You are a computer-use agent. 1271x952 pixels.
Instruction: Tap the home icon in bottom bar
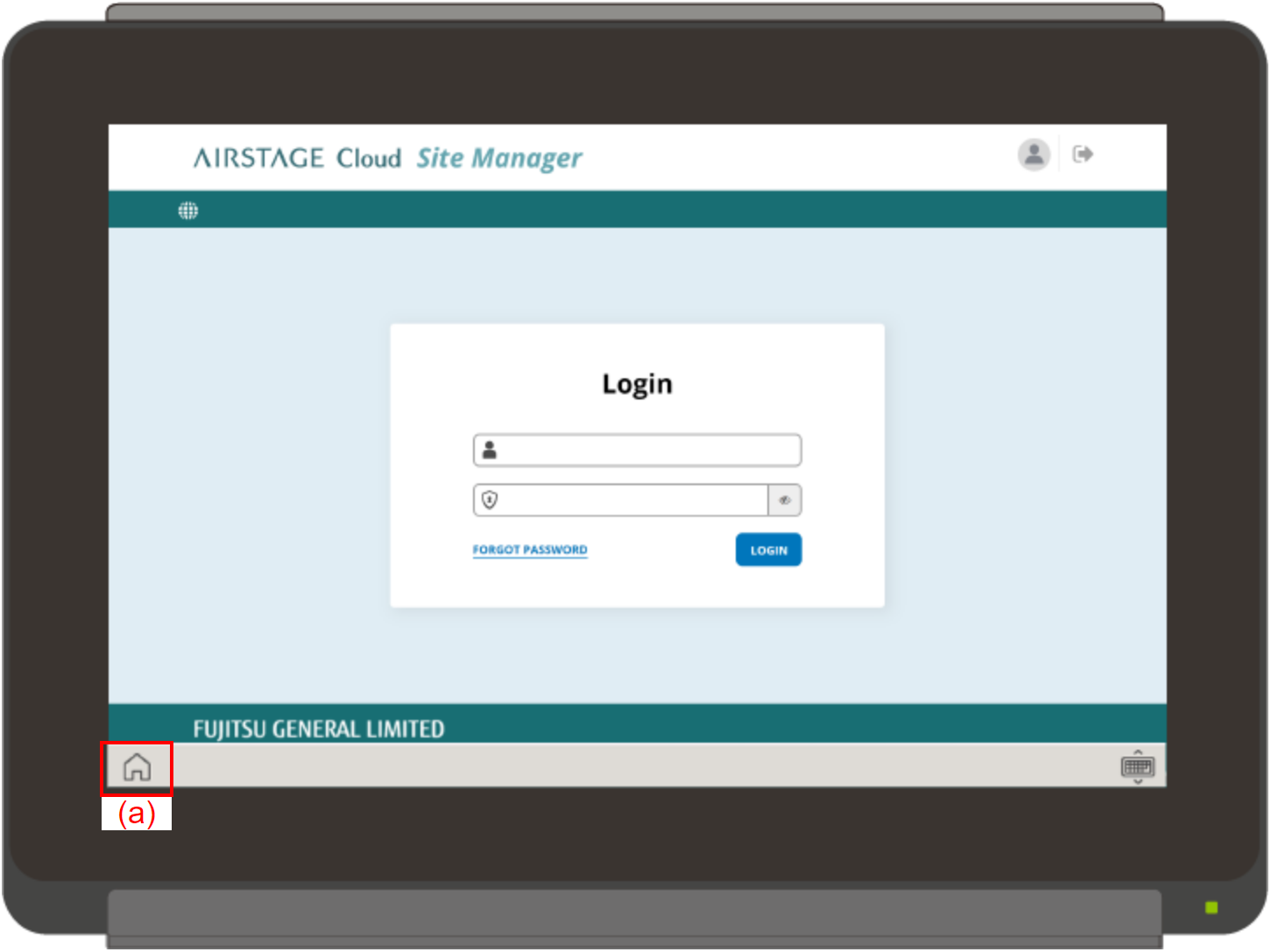[x=137, y=768]
